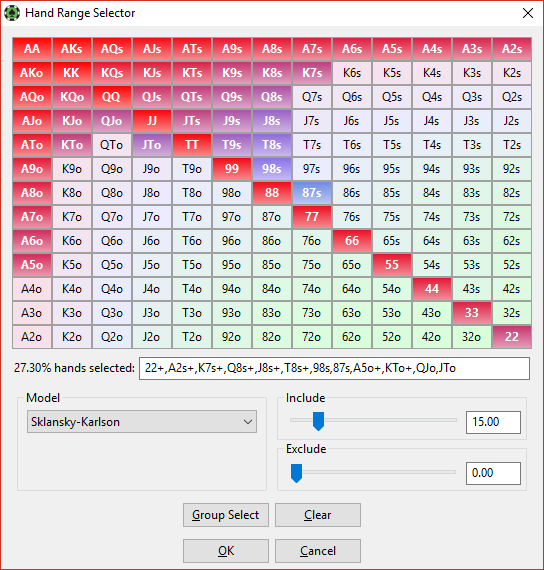Image resolution: width=544 pixels, height=570 pixels.
Task: Select the 93s hand cell
Action: coord(472,169)
